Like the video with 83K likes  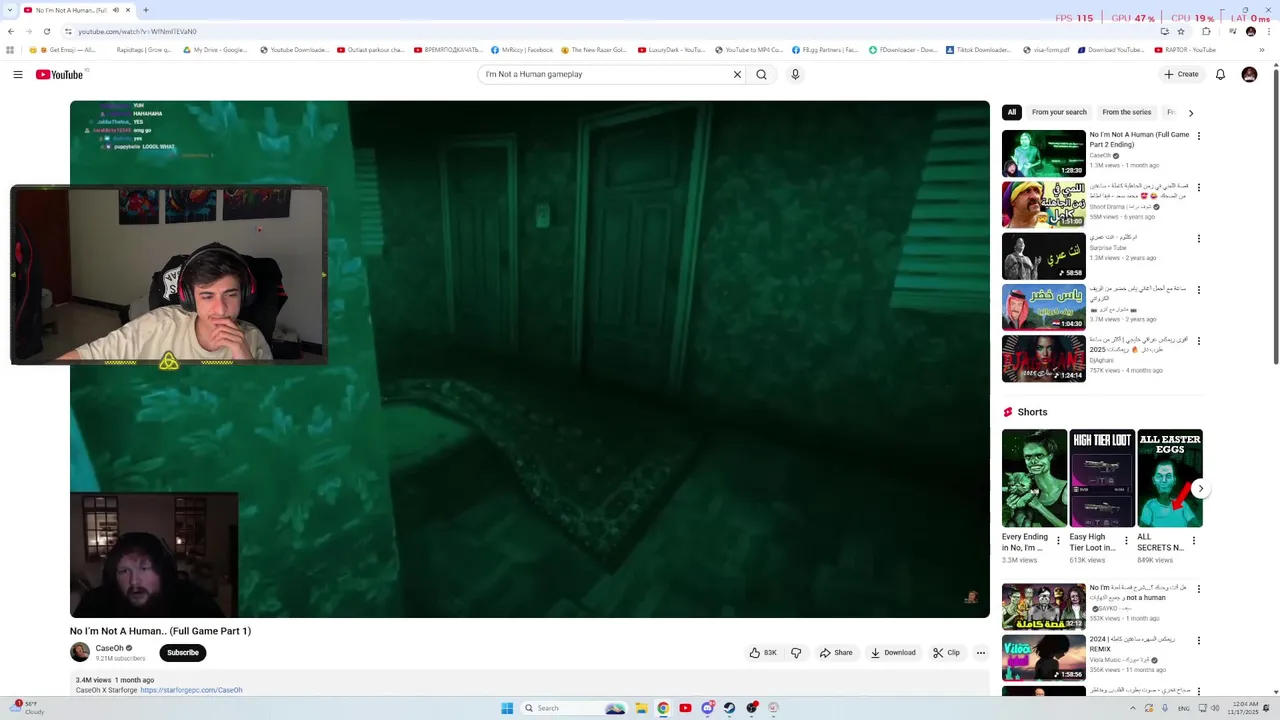click(x=763, y=653)
